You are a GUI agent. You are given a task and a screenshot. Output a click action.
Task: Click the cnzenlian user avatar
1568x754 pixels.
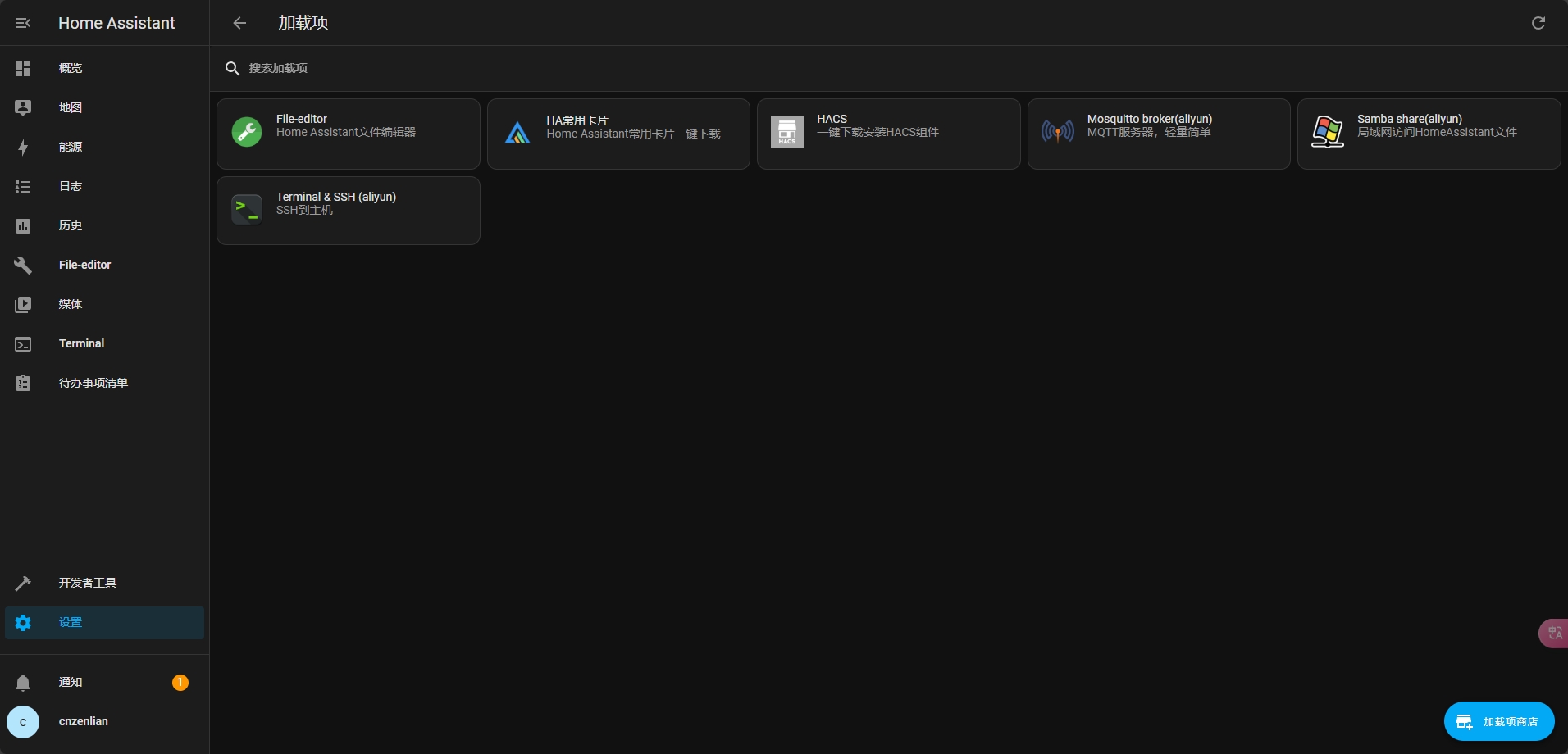click(x=23, y=722)
